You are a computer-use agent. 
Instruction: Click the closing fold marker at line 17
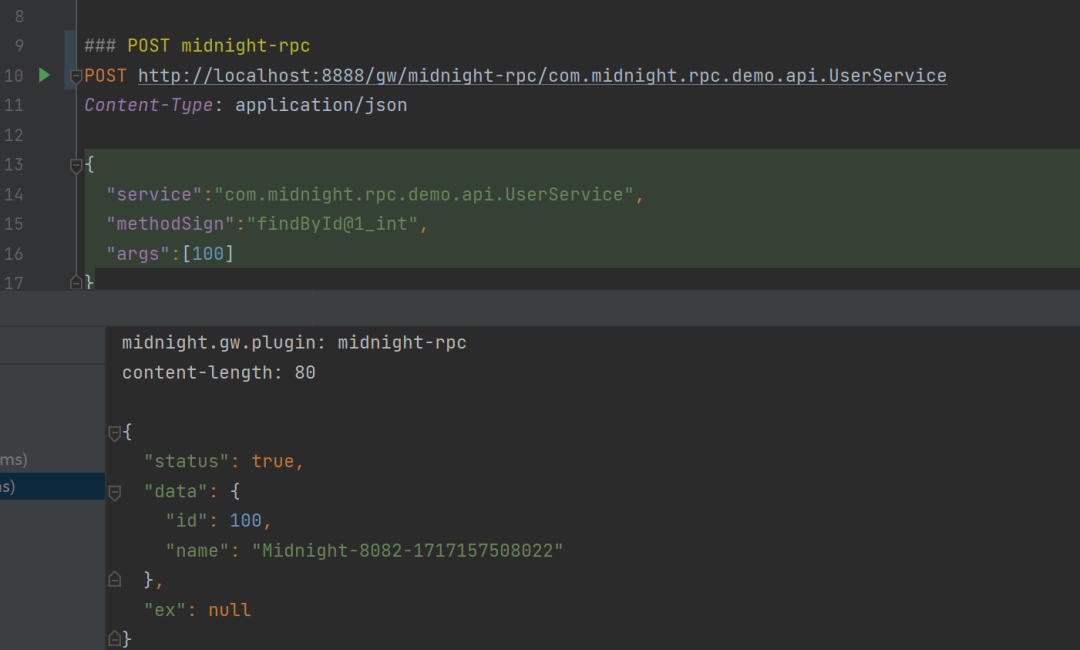click(x=76, y=282)
